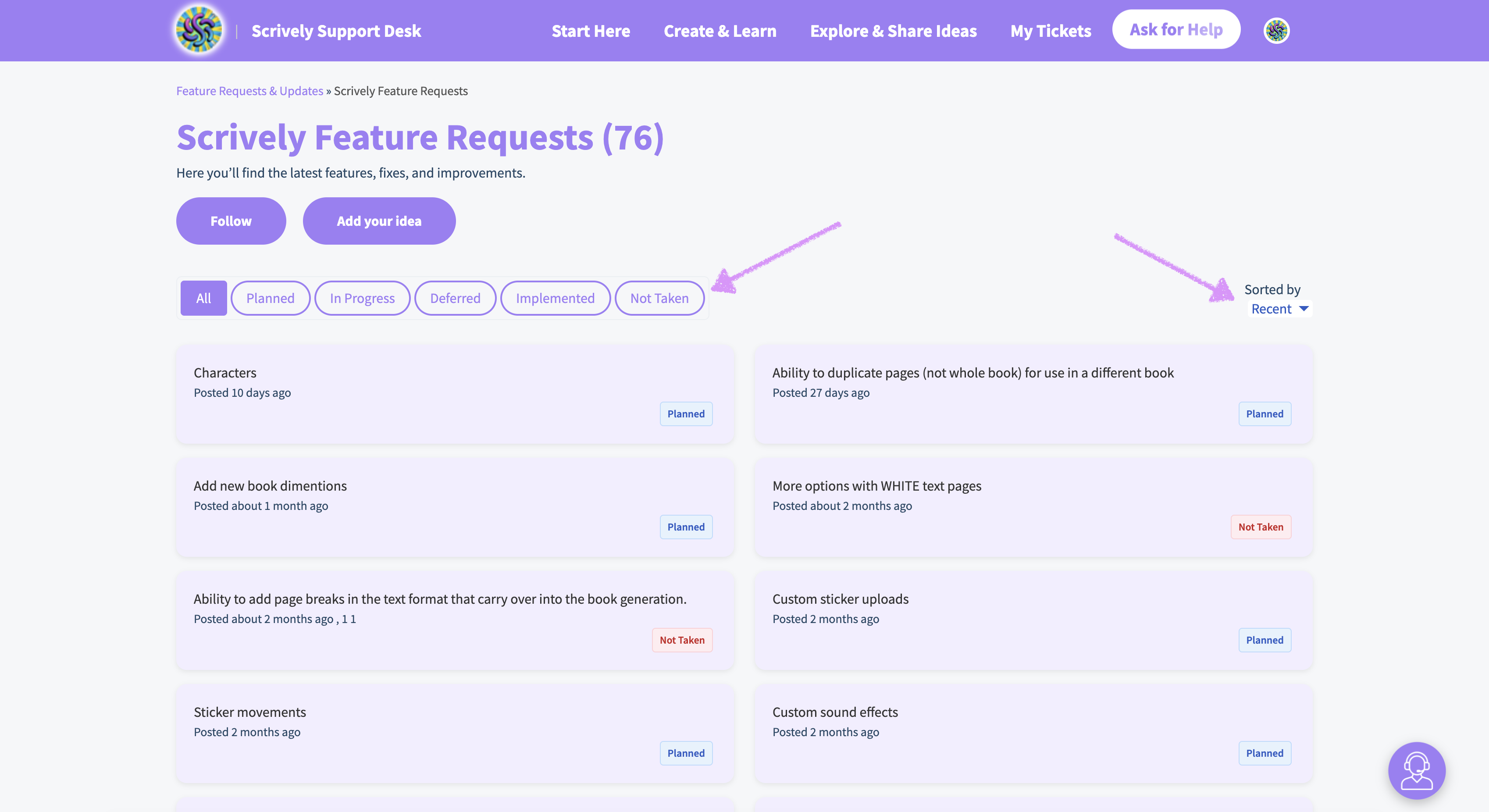Open Feature Requests & Updates breadcrumb link
Screen dimensions: 1489x812
pyautogui.click(x=250, y=91)
